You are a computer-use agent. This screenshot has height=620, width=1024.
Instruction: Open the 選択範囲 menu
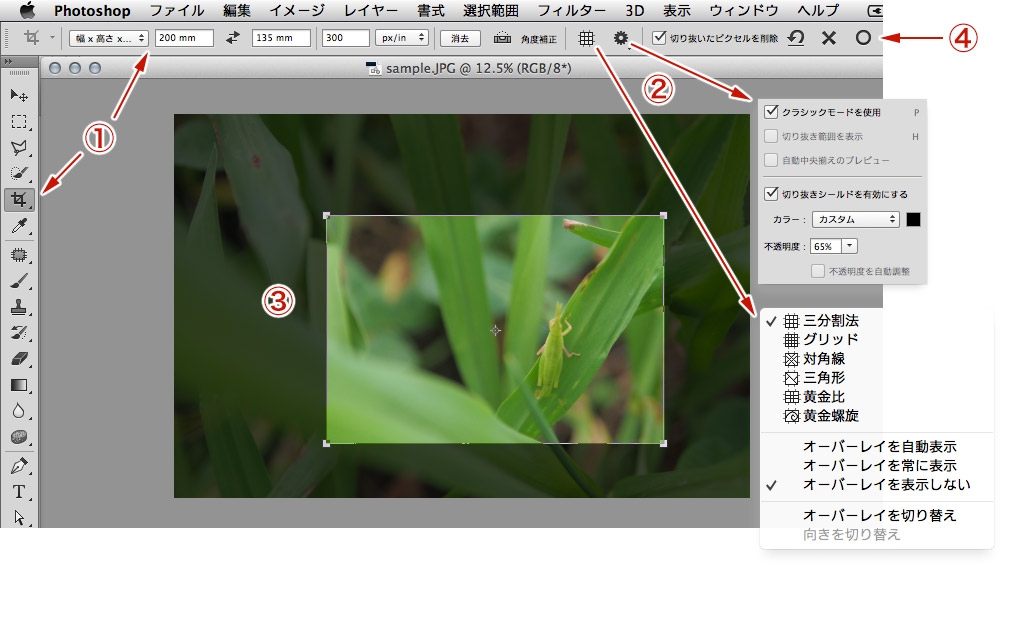(x=491, y=10)
